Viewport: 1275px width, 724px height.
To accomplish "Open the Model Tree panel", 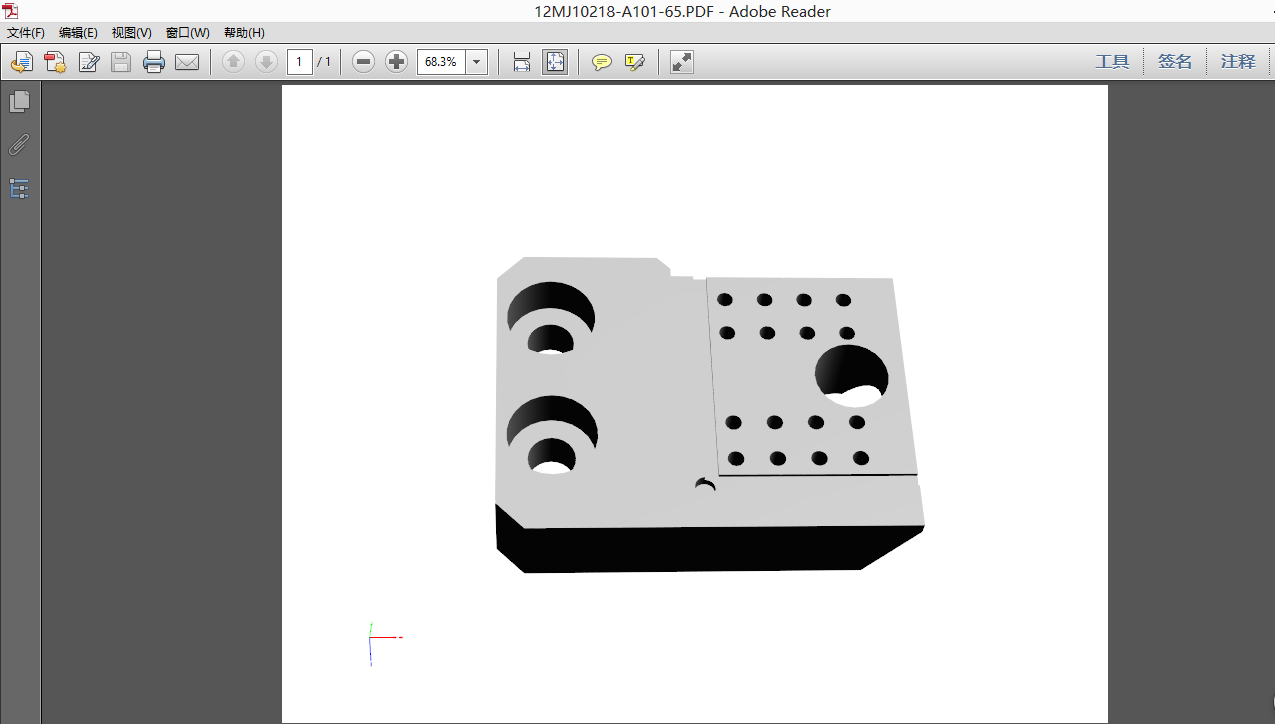I will point(19,188).
